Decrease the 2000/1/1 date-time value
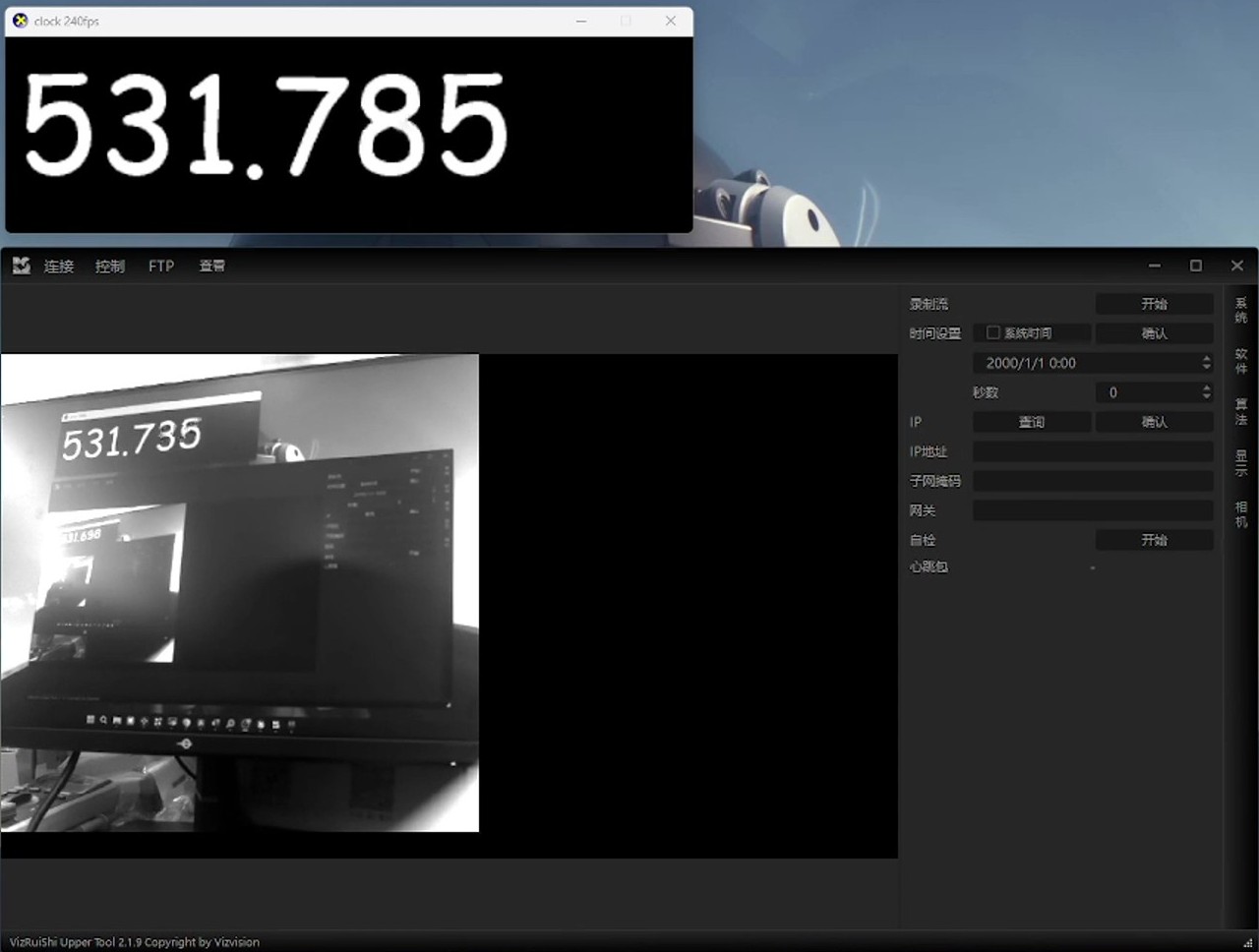 coord(1206,368)
